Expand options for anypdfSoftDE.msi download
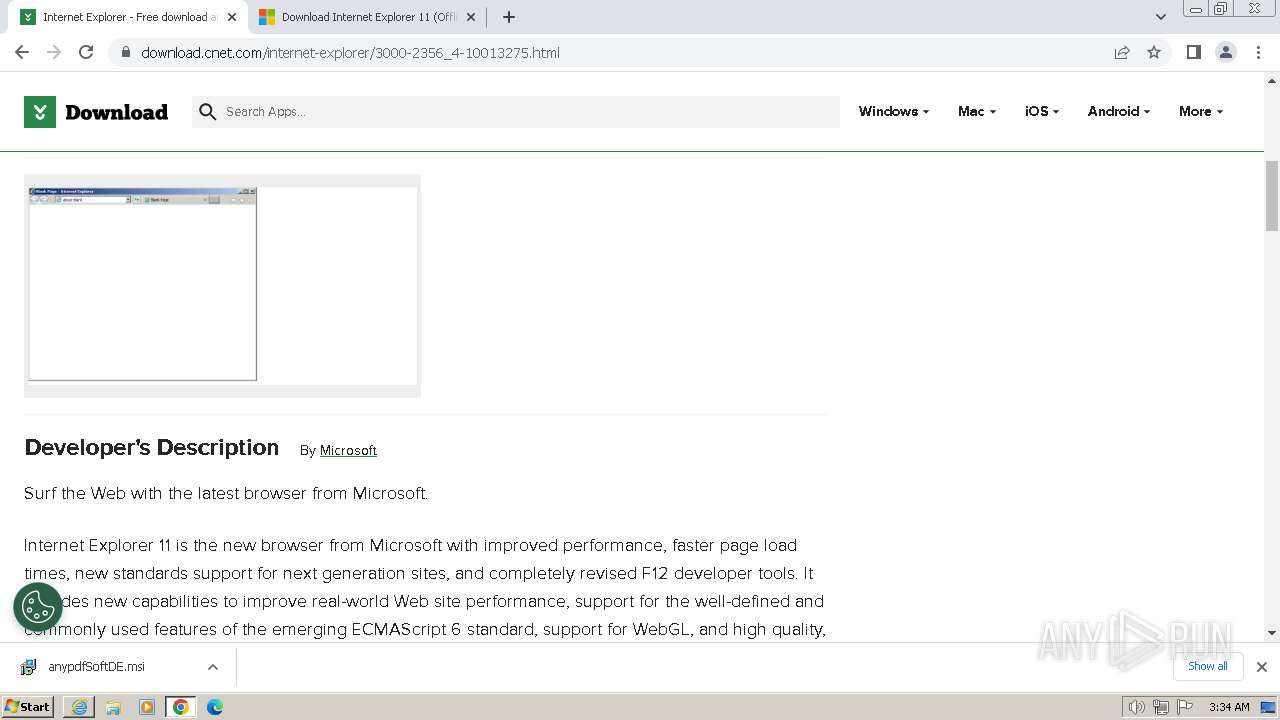 click(x=213, y=667)
